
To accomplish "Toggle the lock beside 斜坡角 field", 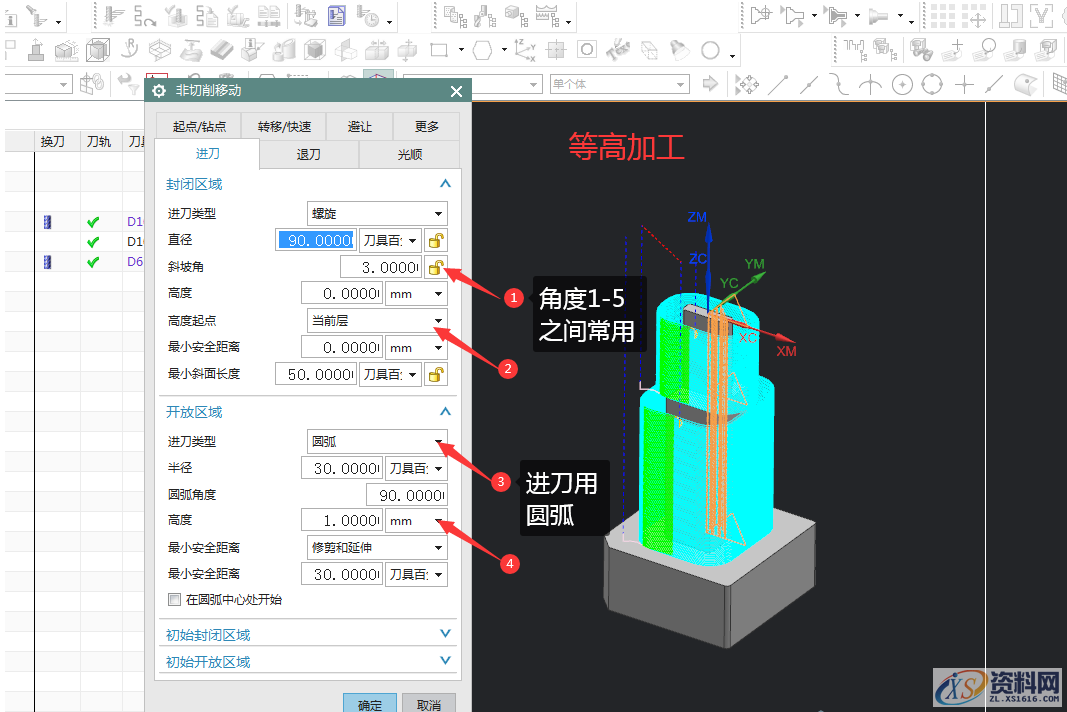I will pyautogui.click(x=438, y=266).
